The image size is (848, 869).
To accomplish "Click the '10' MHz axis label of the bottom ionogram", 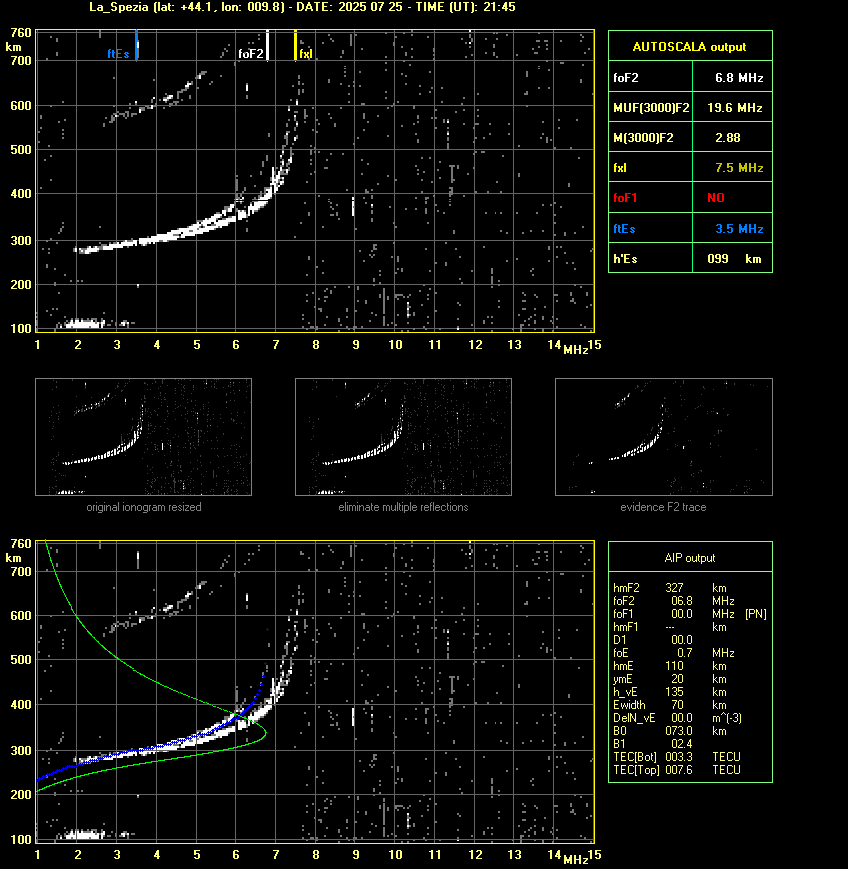I will [395, 855].
